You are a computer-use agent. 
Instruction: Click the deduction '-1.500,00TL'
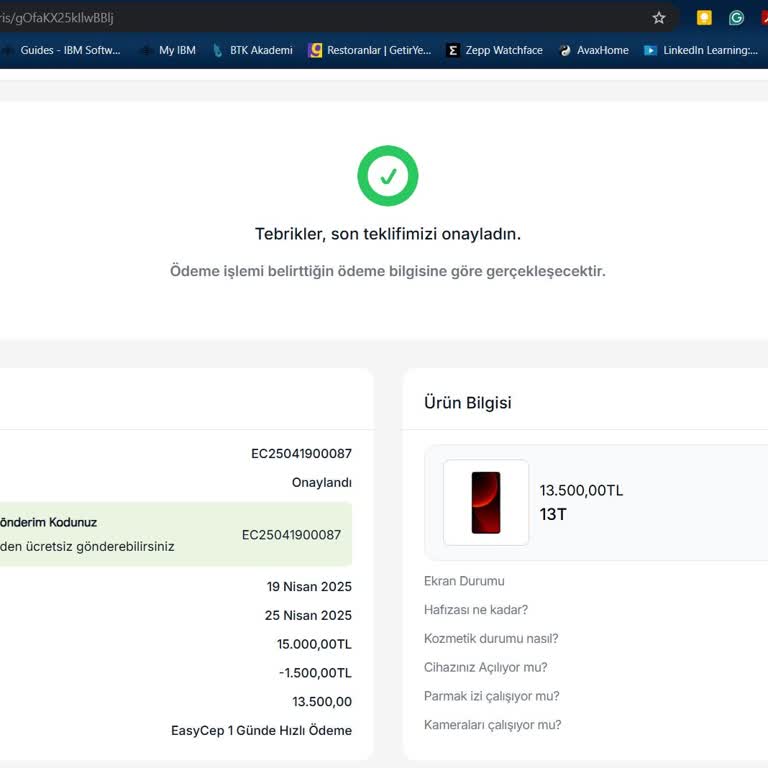point(315,673)
